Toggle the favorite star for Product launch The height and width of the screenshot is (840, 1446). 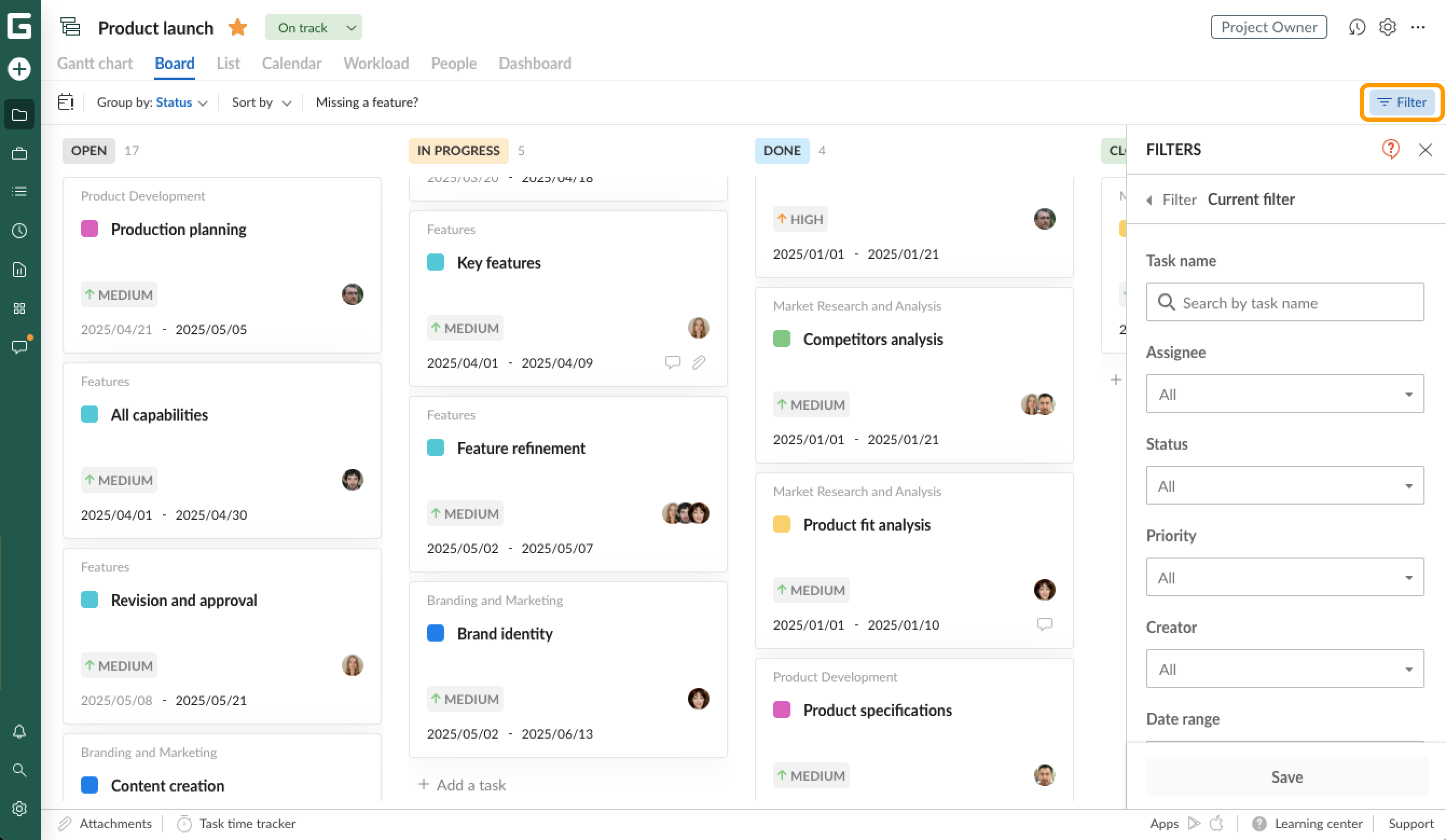(238, 27)
